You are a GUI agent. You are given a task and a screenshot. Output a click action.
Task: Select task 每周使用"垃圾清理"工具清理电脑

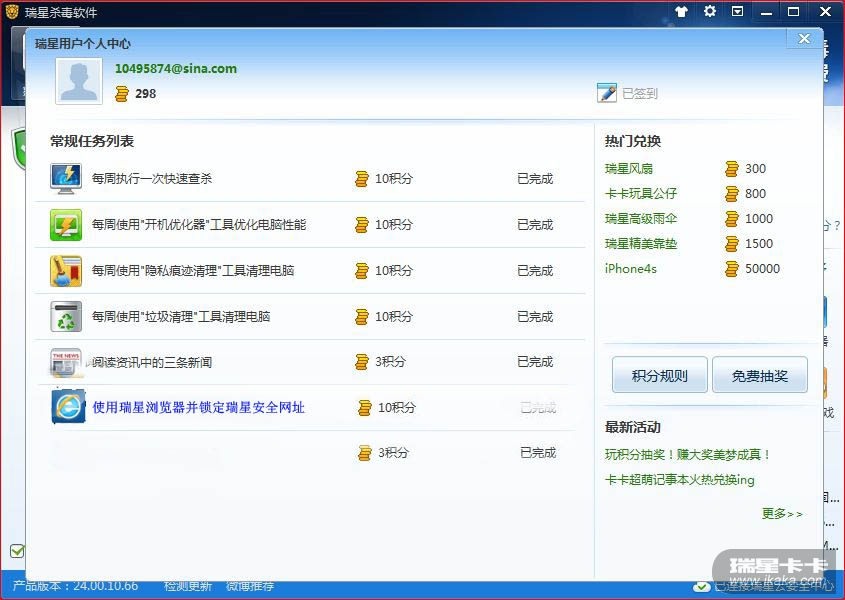[181, 316]
